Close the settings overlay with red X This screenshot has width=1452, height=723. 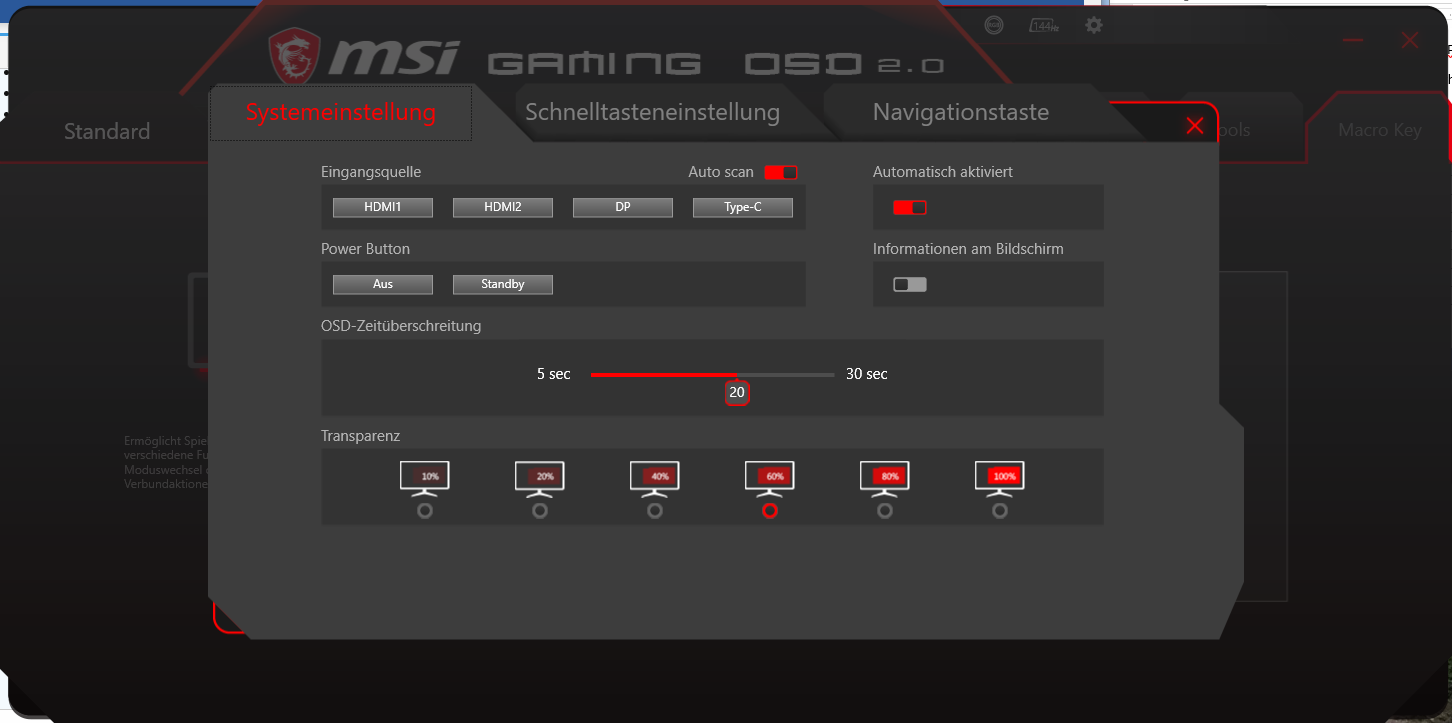[1194, 125]
